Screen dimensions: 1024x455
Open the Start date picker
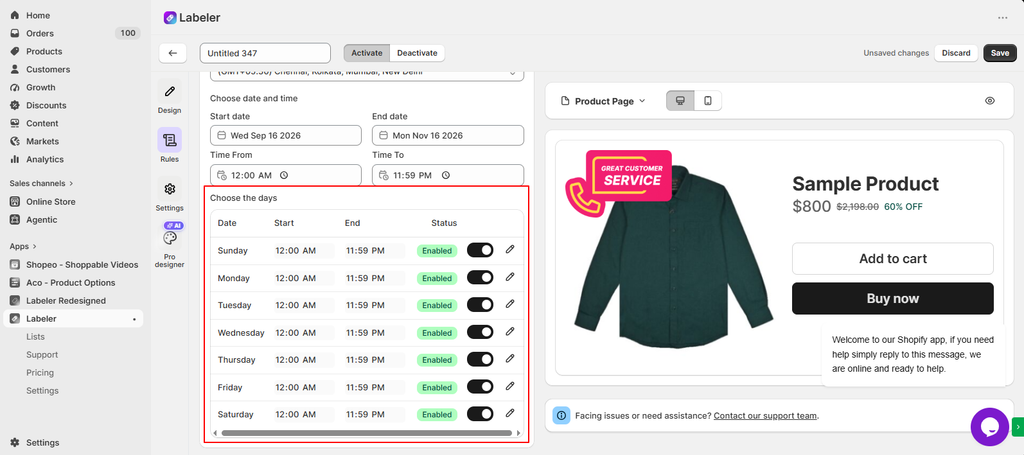coord(285,136)
